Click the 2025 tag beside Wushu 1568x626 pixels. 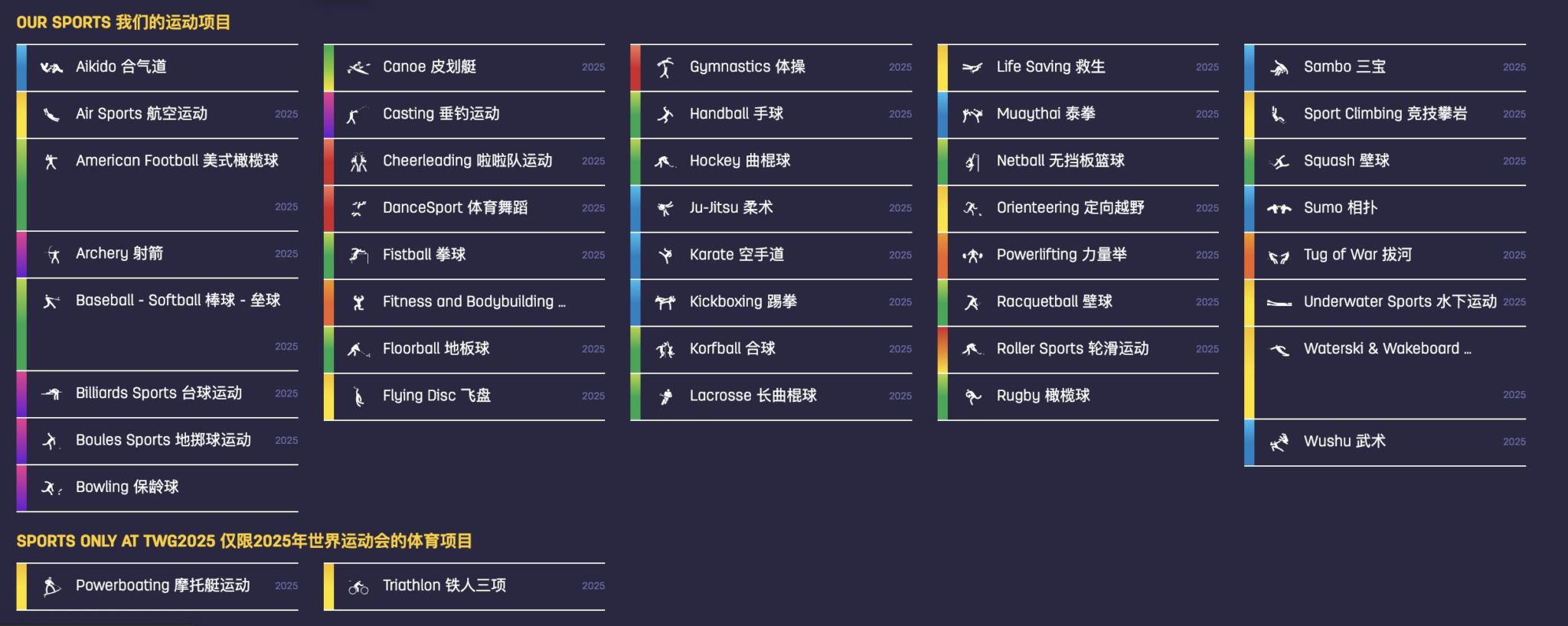[1514, 442]
